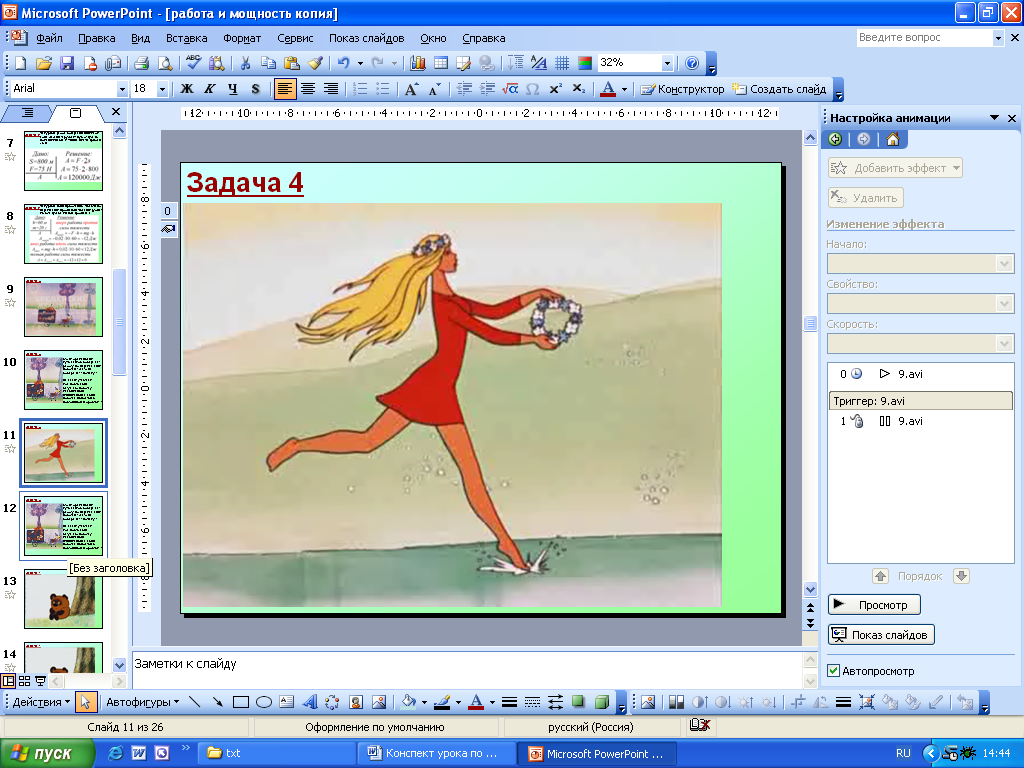Open line color brush in drawing toolbar
The height and width of the screenshot is (768, 1024).
click(x=442, y=702)
